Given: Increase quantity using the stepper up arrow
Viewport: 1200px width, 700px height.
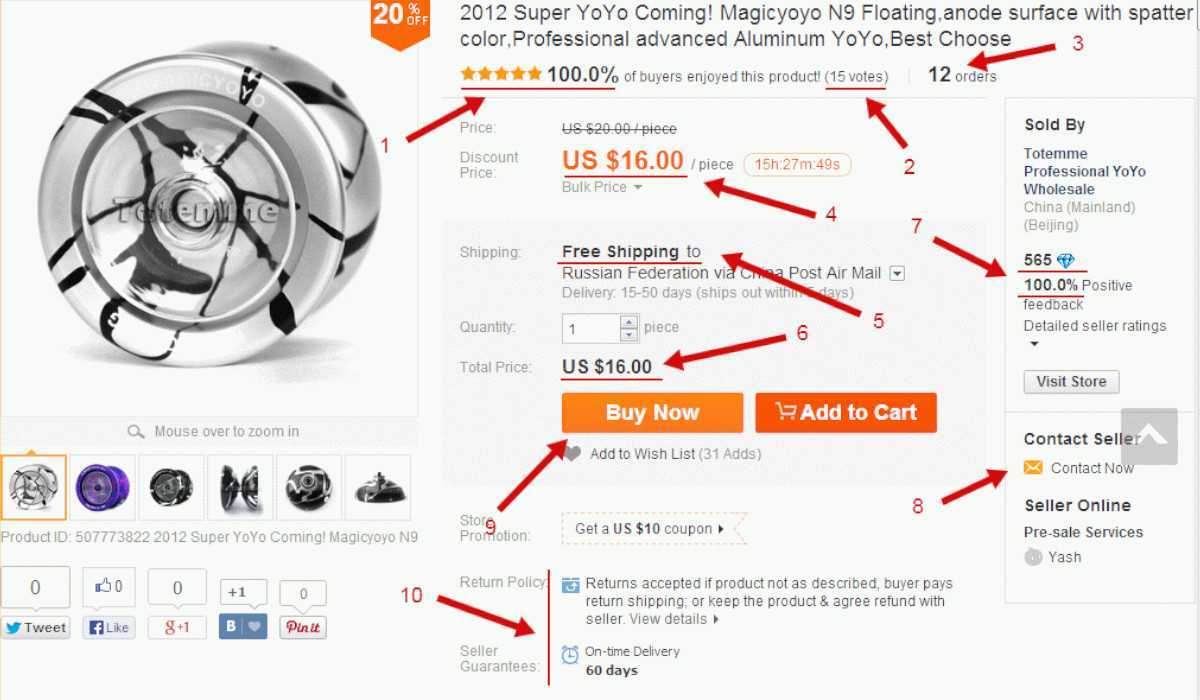Looking at the screenshot, I should pos(629,322).
